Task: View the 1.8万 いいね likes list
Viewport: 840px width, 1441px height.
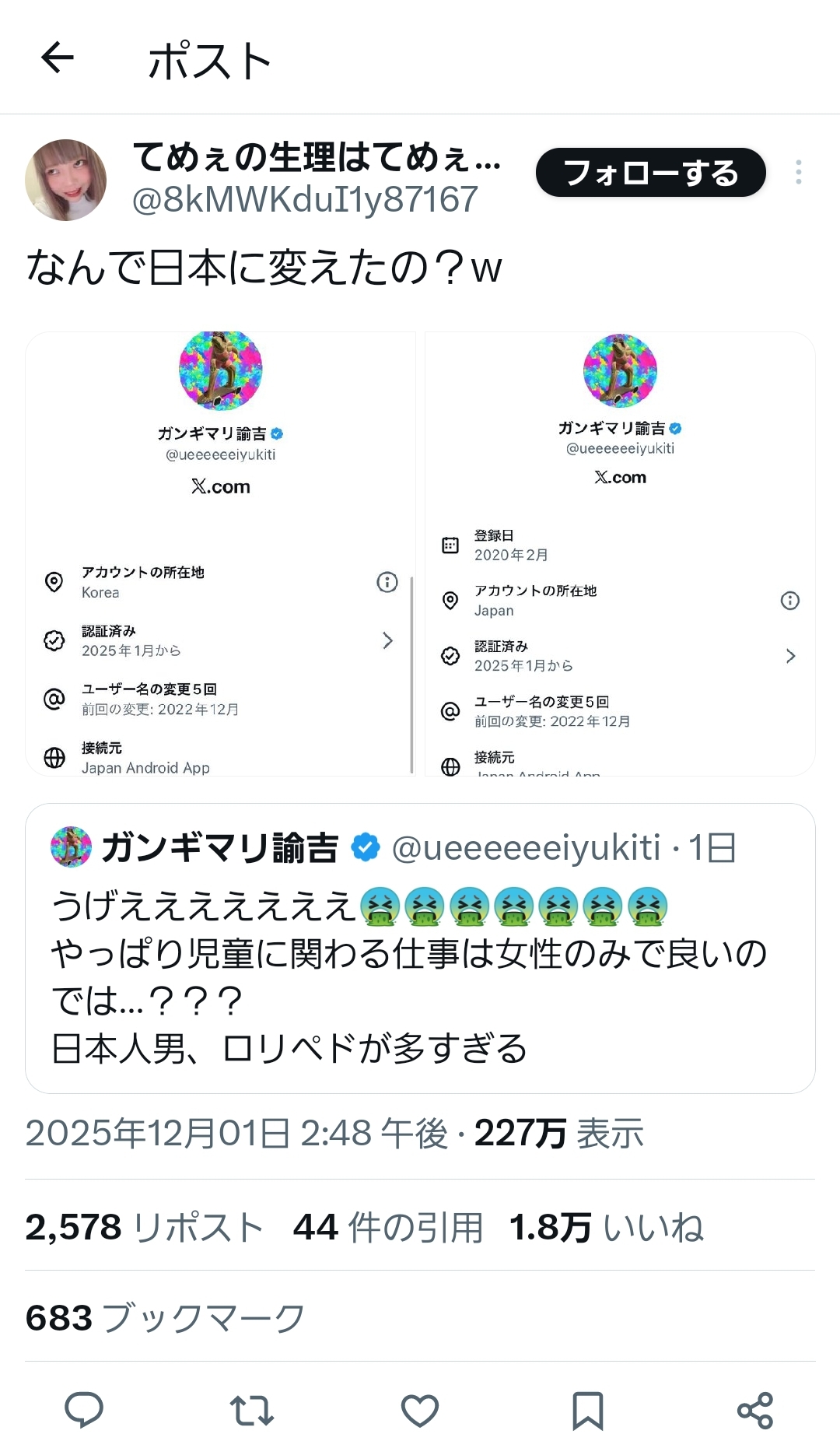Action: 606,1227
